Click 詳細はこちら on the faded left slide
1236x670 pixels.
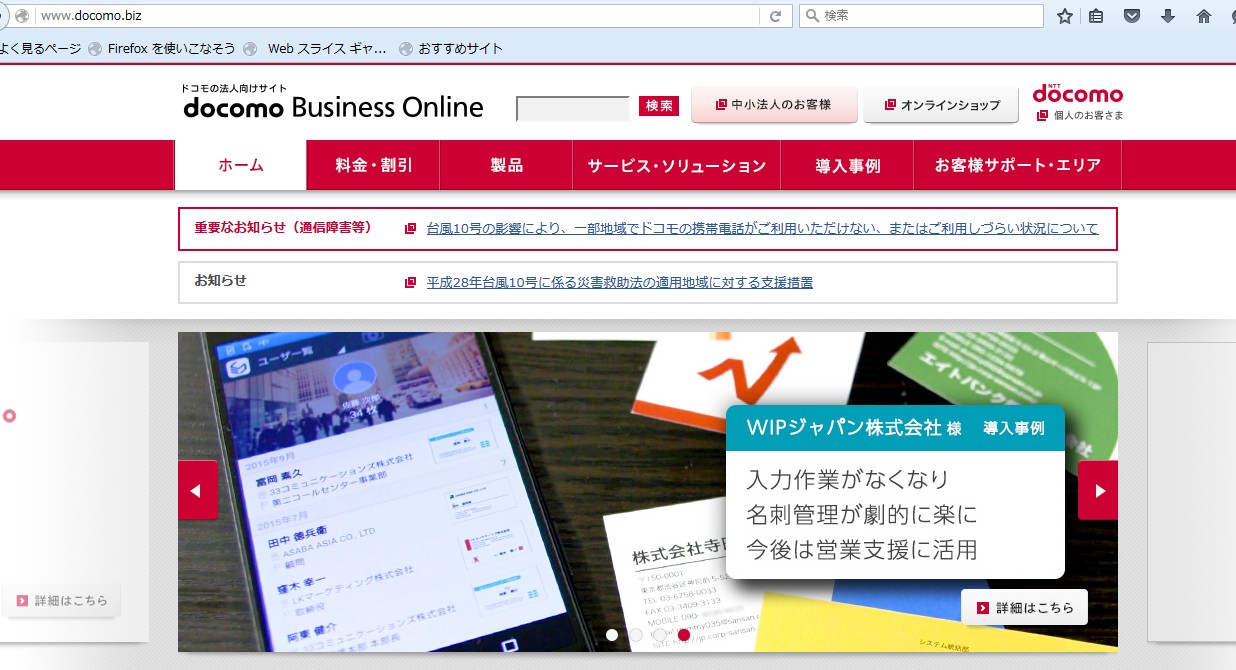(x=60, y=601)
